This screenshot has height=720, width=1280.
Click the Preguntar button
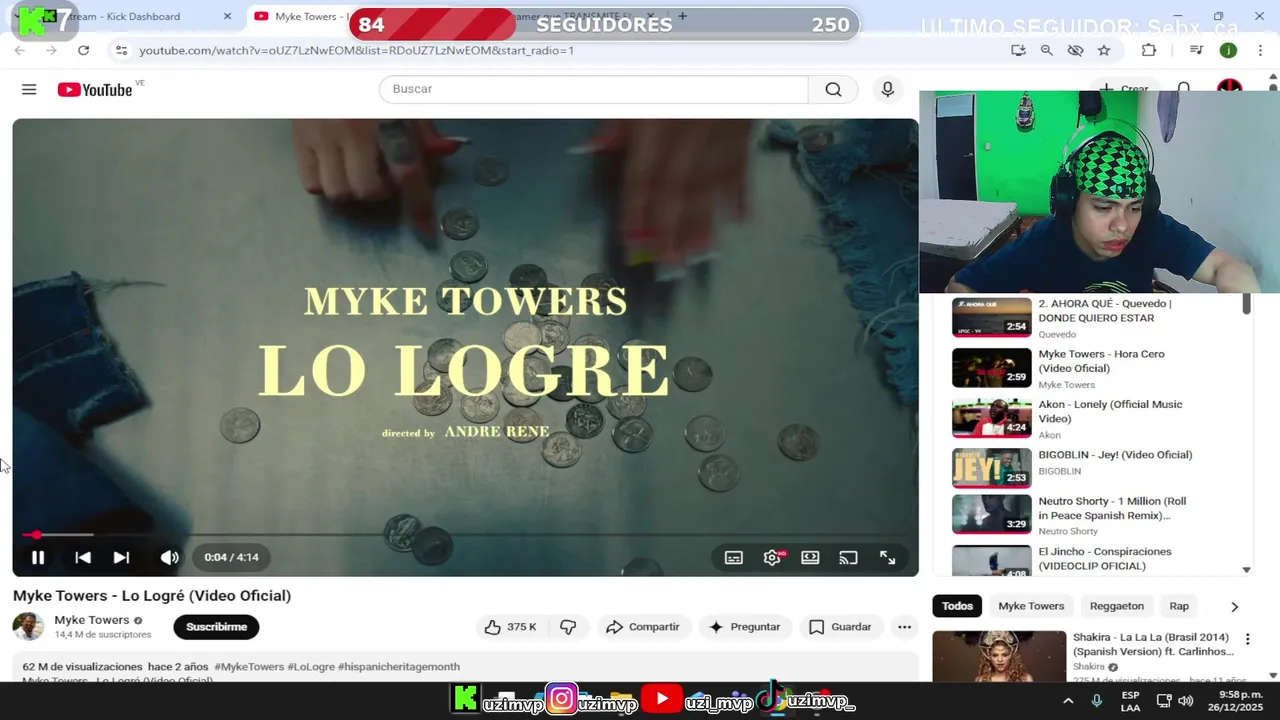coord(744,627)
